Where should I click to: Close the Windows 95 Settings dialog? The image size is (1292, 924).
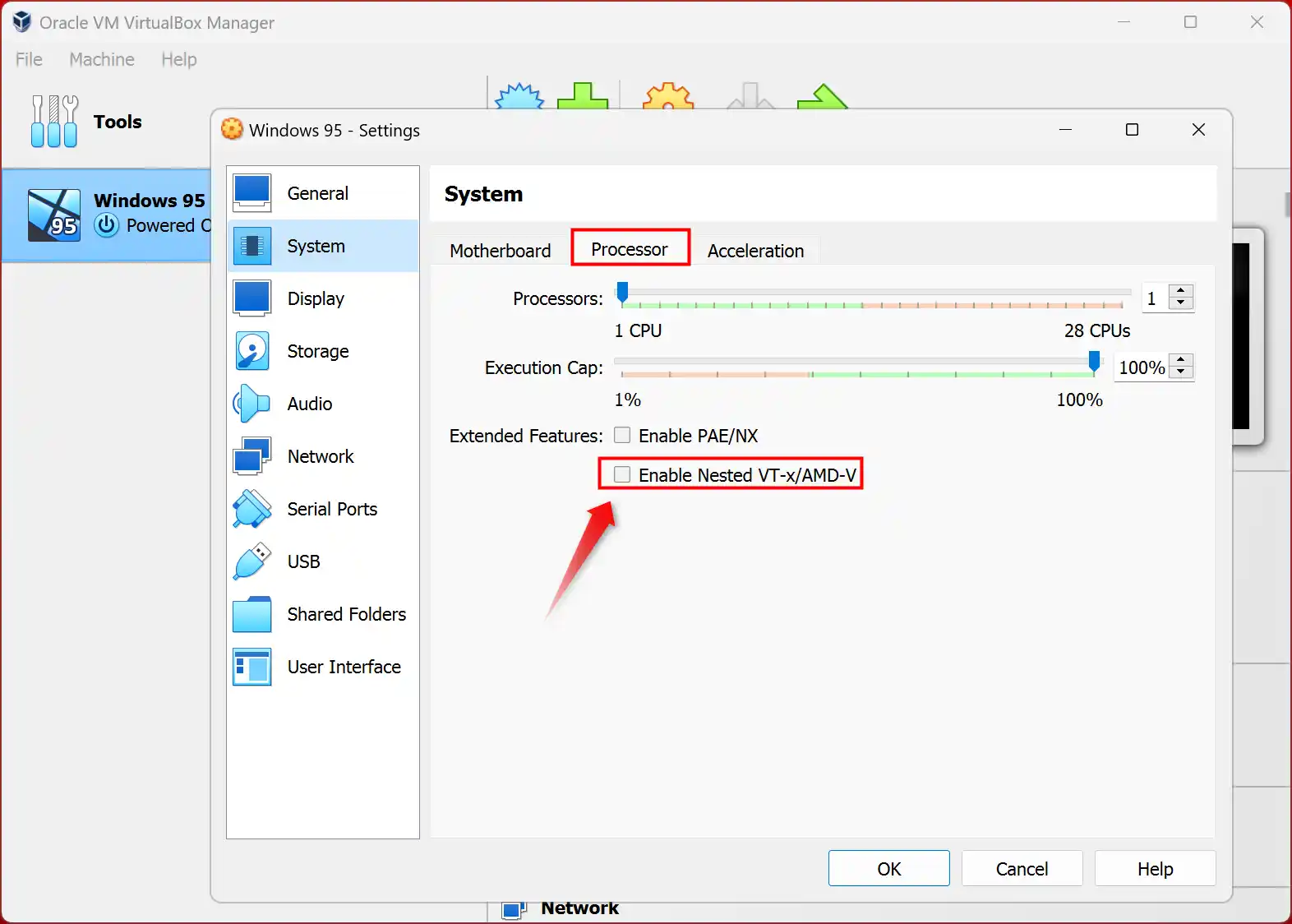pos(1198,130)
